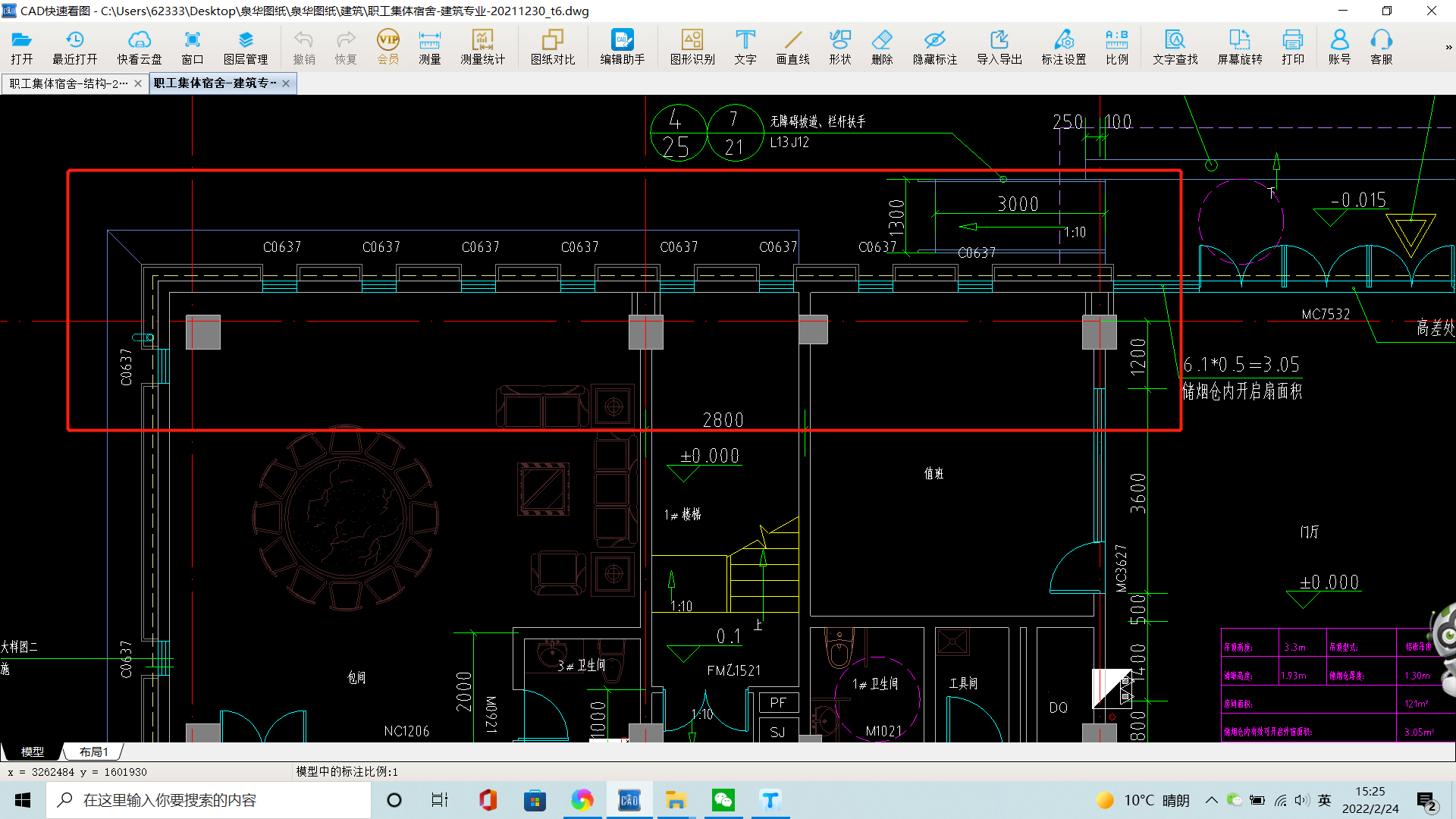This screenshot has height=819, width=1456.
Task: Click the Windows Start button
Action: [23, 800]
